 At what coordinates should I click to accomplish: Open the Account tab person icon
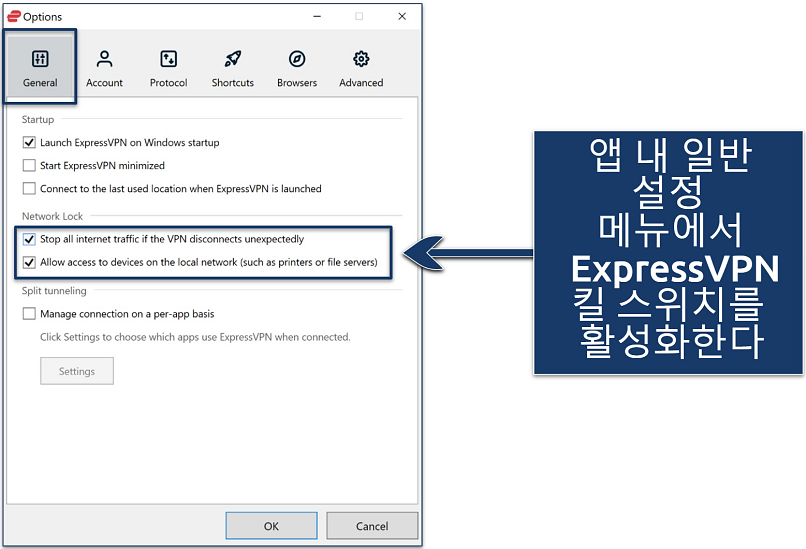[104, 59]
